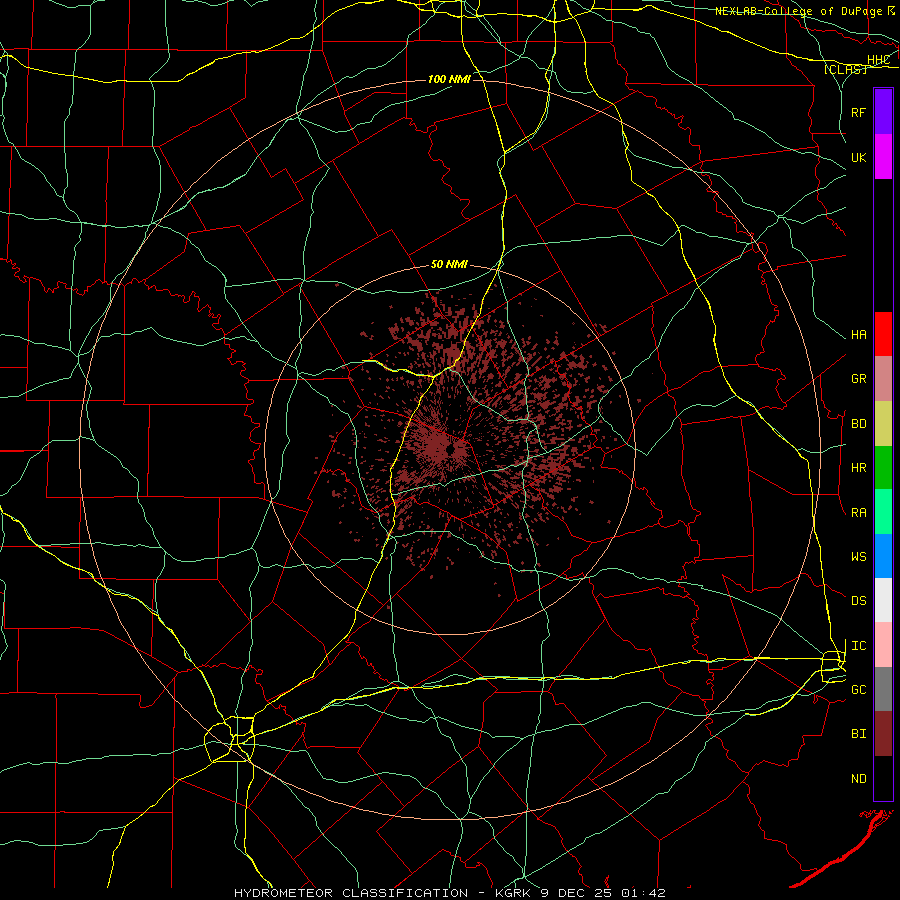Image resolution: width=900 pixels, height=900 pixels.
Task: Click the IC legend label
Action: [859, 646]
